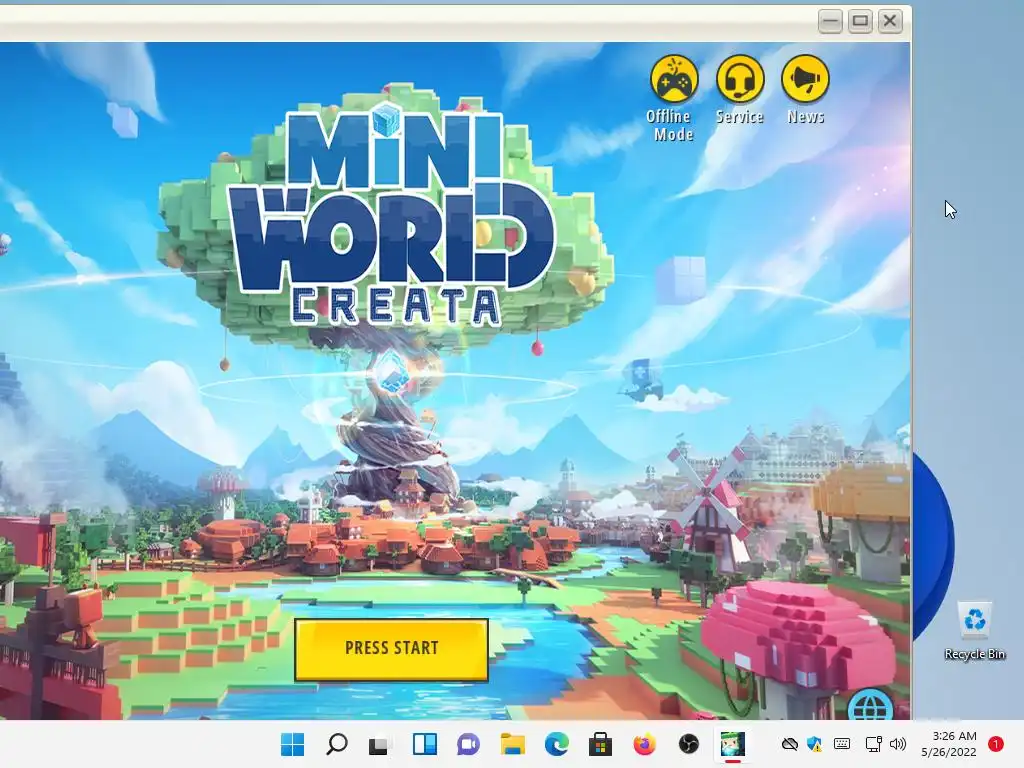
Task: Open the clock showing 3:26 AM
Action: pos(948,744)
